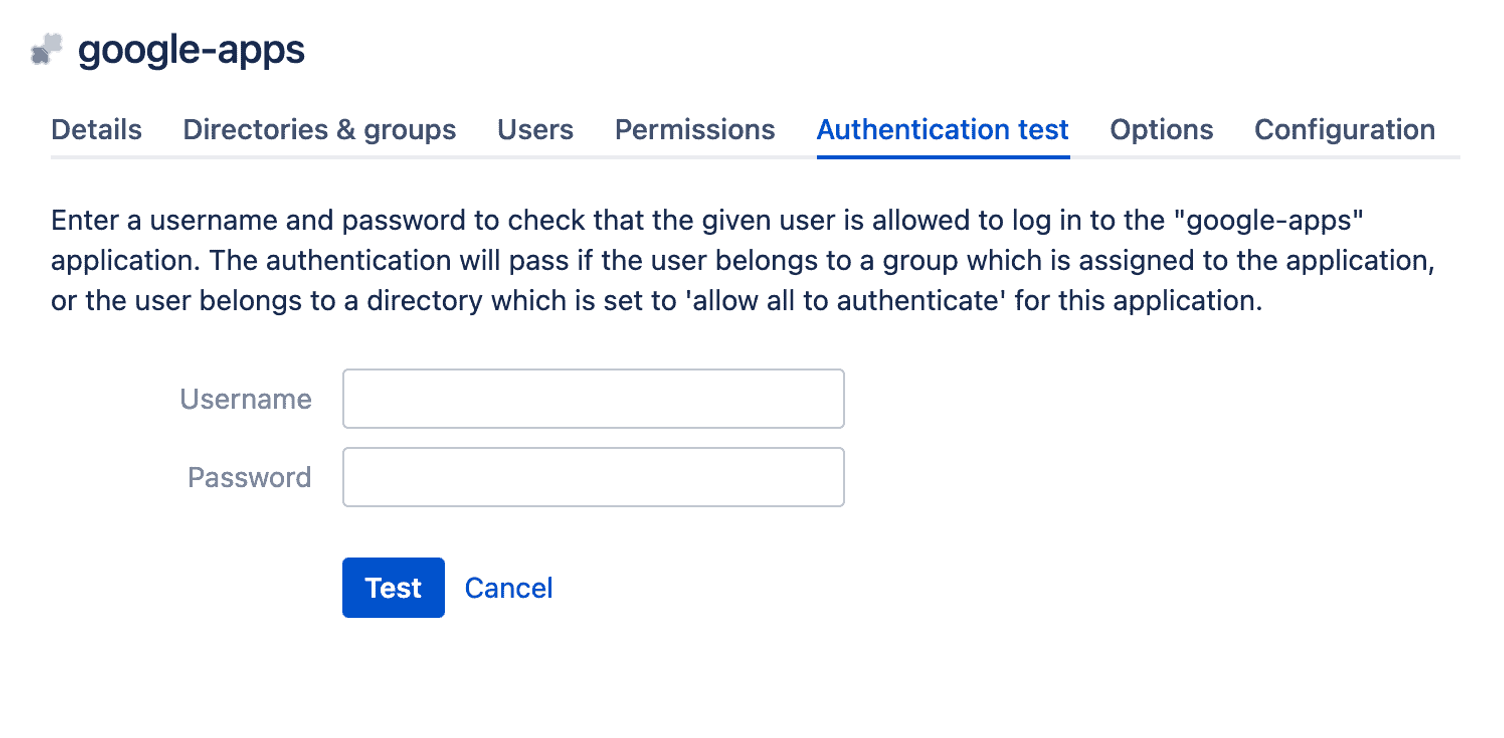
Task: Run the authentication with Test button
Action: pyautogui.click(x=393, y=588)
